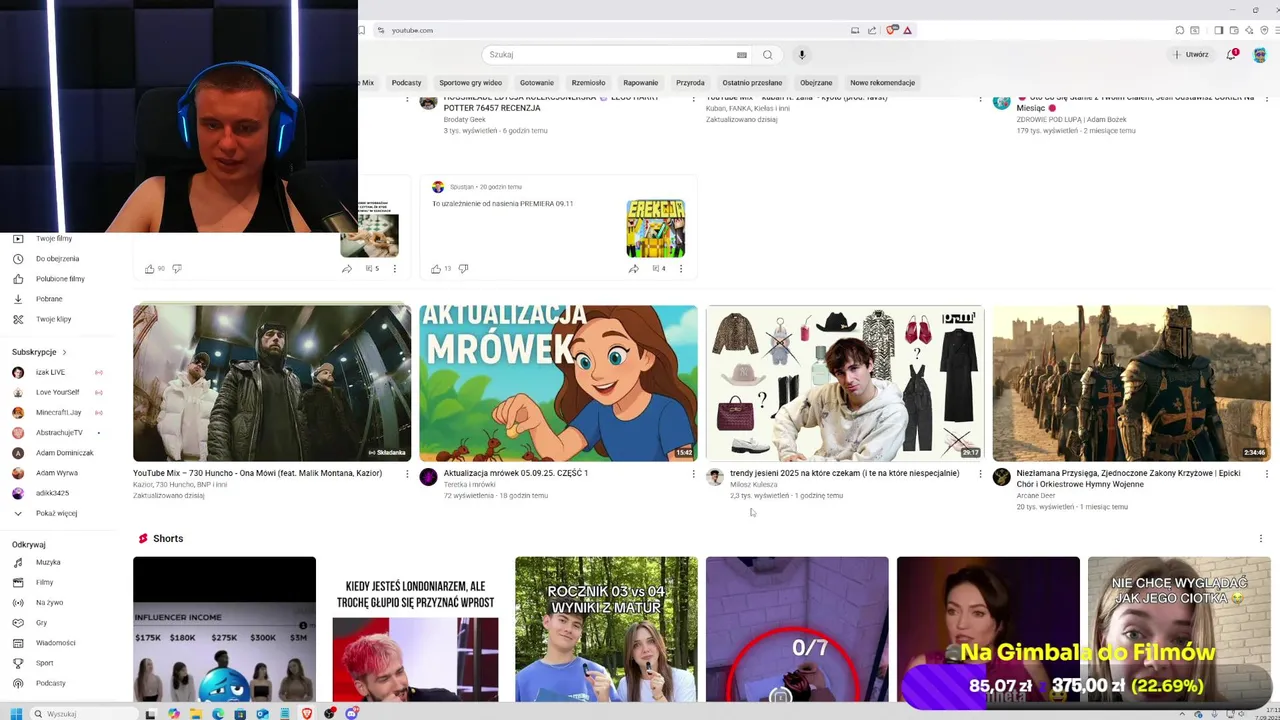
Task: Open the Rocznik 03 vs 04 Short
Action: pyautogui.click(x=606, y=629)
